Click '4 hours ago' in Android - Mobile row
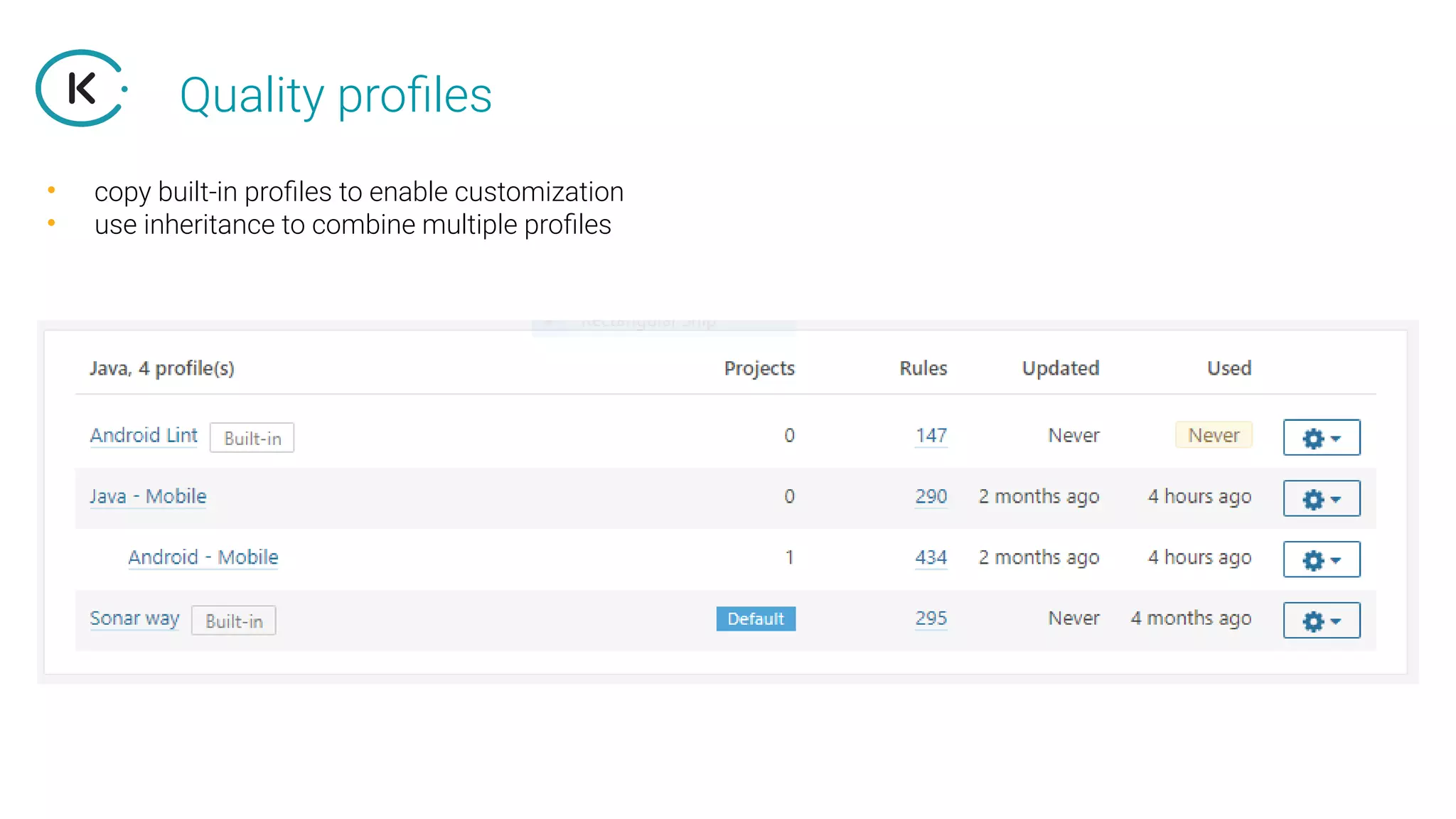The image size is (1456, 819). click(1200, 557)
